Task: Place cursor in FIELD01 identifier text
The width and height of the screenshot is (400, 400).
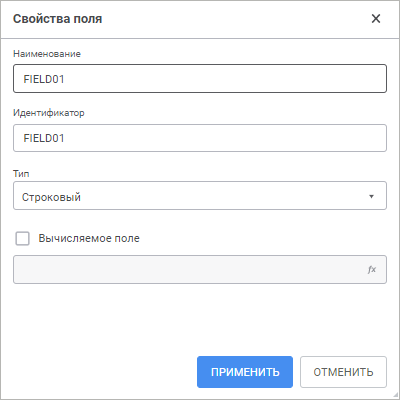Action: coord(44,138)
